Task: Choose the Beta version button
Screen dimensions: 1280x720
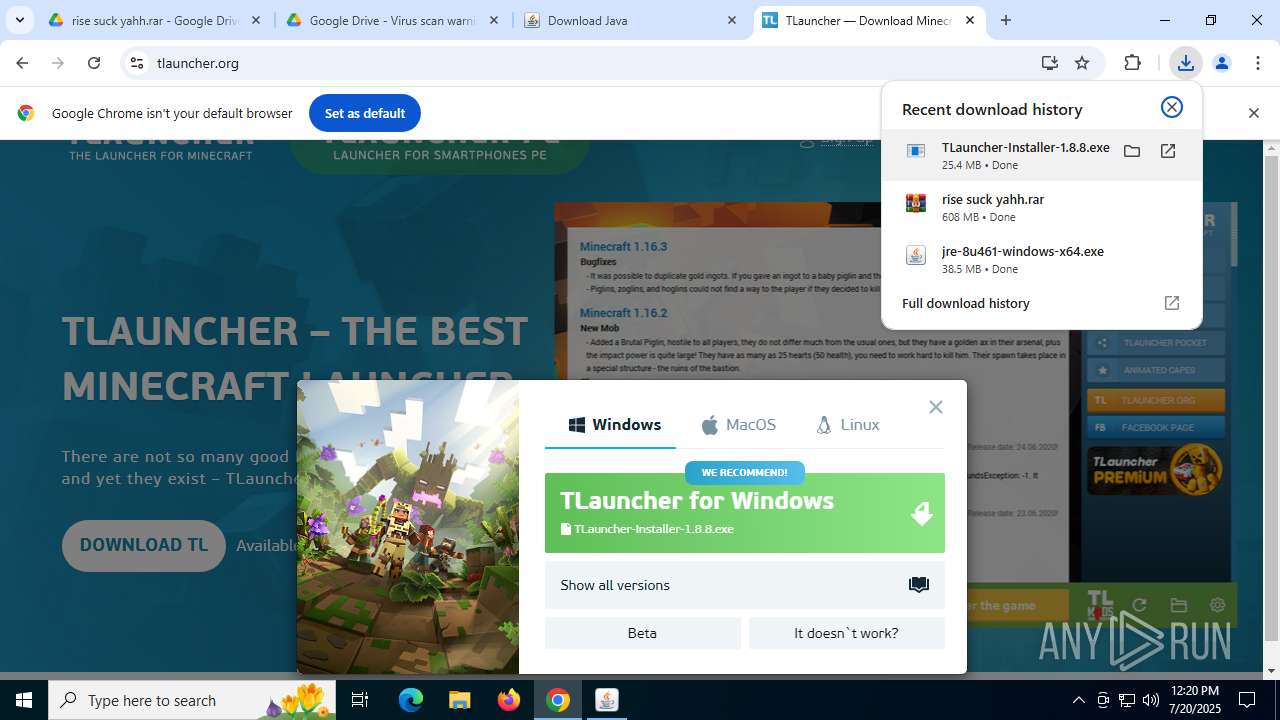Action: pos(643,633)
